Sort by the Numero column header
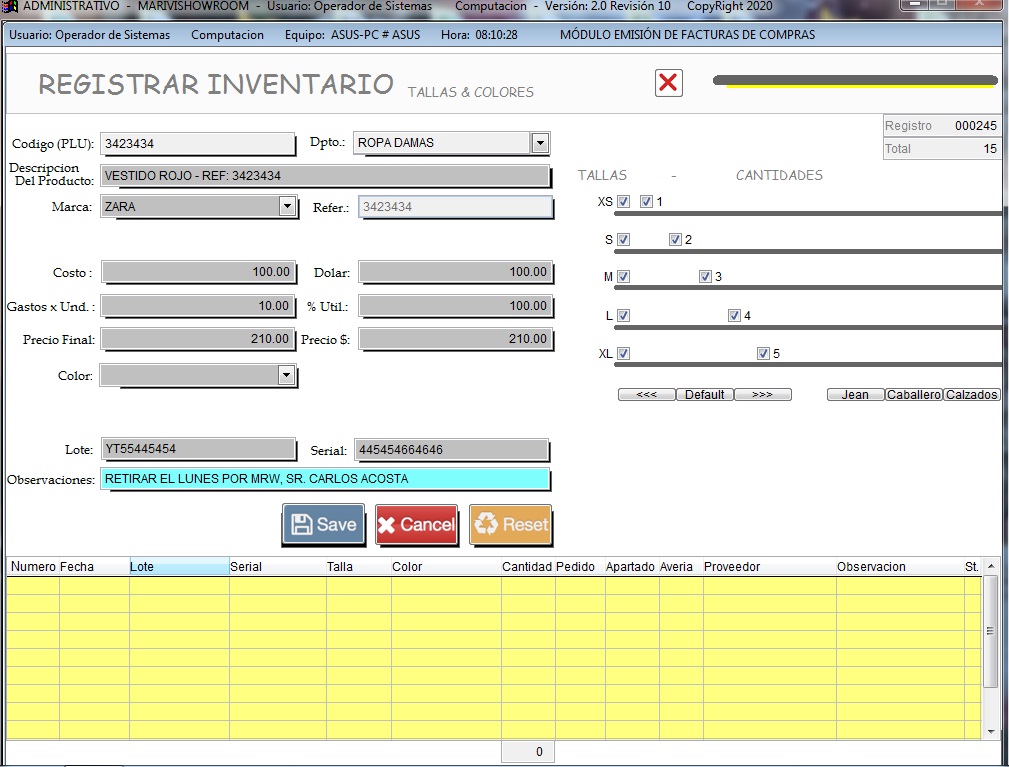Screen dimensions: 1009x767 (33, 567)
